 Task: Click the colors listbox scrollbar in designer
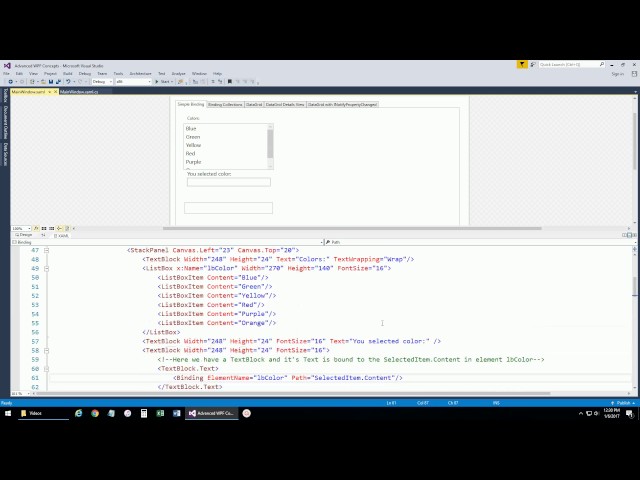(270, 146)
